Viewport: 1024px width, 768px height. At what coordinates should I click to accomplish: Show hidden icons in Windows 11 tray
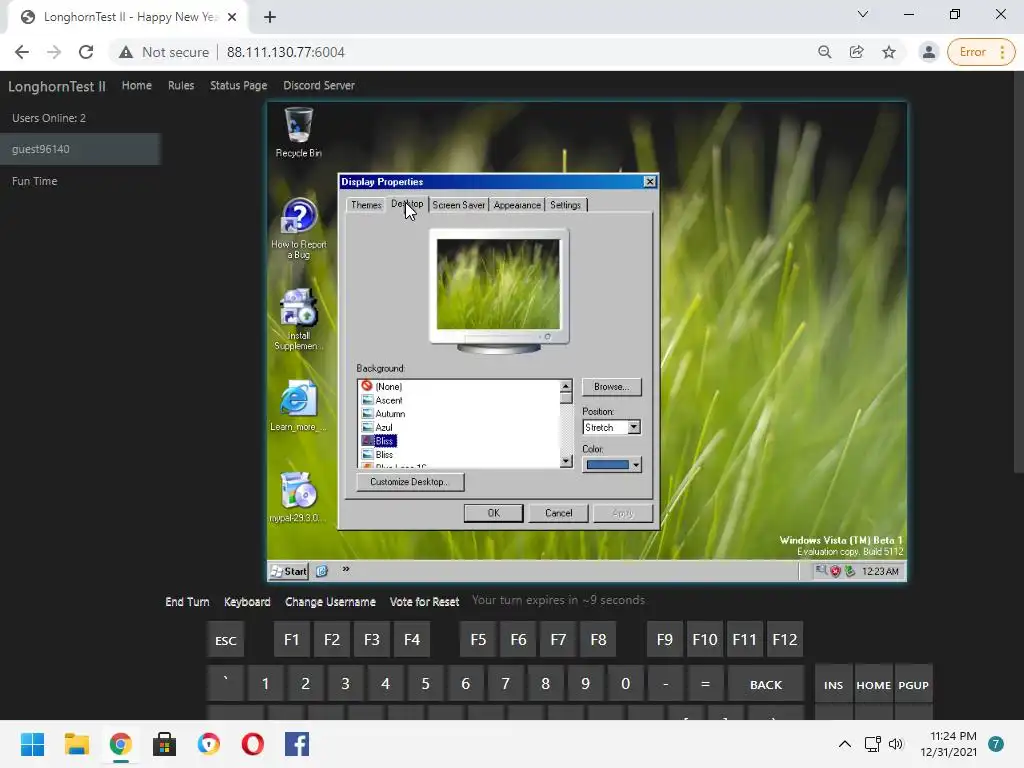coord(844,744)
